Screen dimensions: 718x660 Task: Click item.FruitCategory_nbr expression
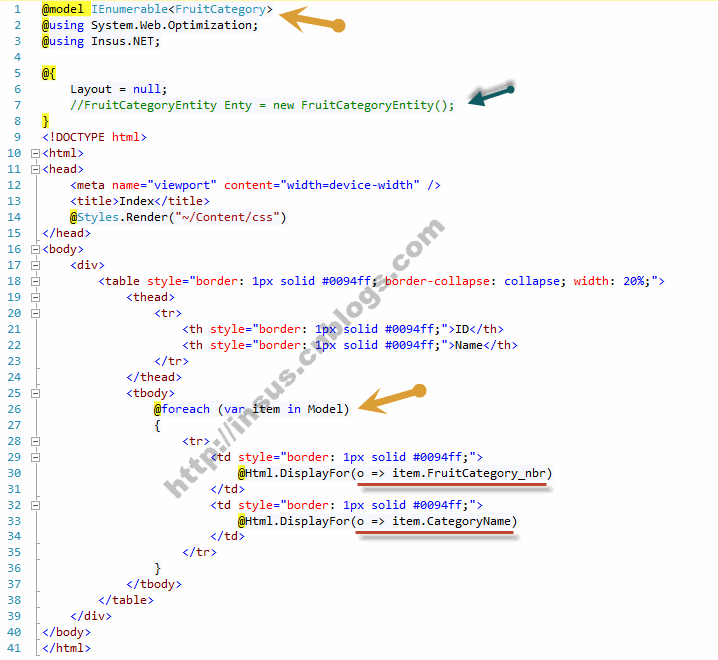(x=469, y=473)
